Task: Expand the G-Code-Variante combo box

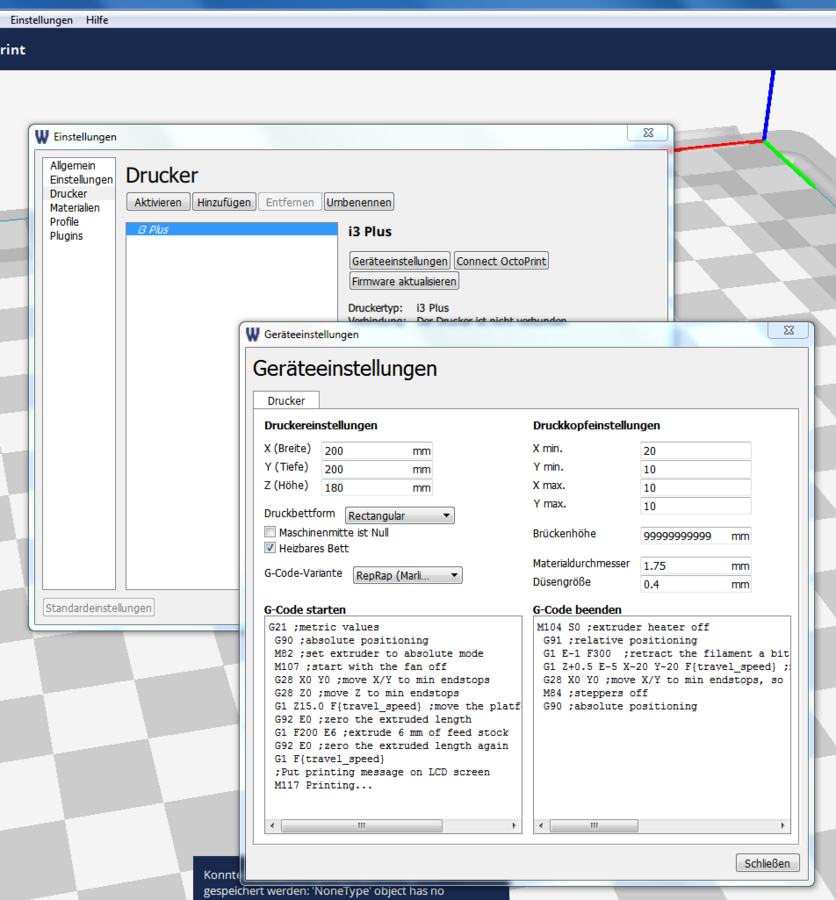Action: (x=408, y=575)
